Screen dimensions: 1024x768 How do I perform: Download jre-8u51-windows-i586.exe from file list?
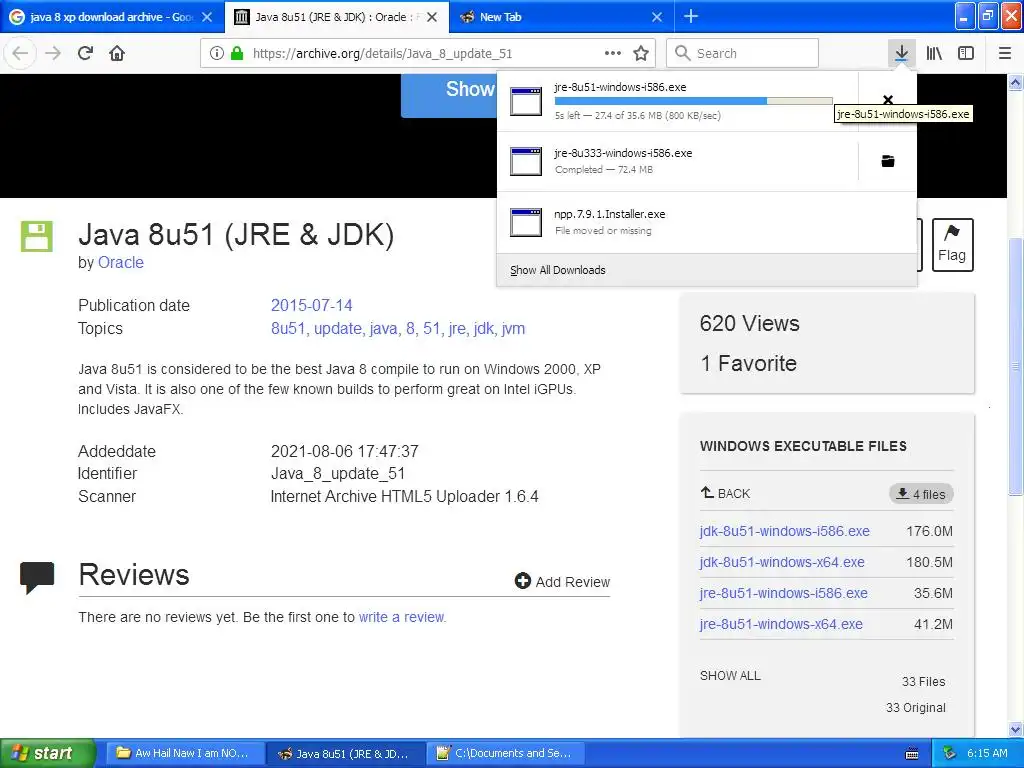coord(784,593)
